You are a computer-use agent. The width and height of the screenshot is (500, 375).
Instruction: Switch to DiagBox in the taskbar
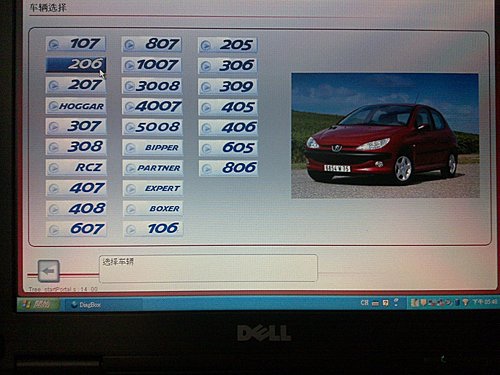(103, 305)
